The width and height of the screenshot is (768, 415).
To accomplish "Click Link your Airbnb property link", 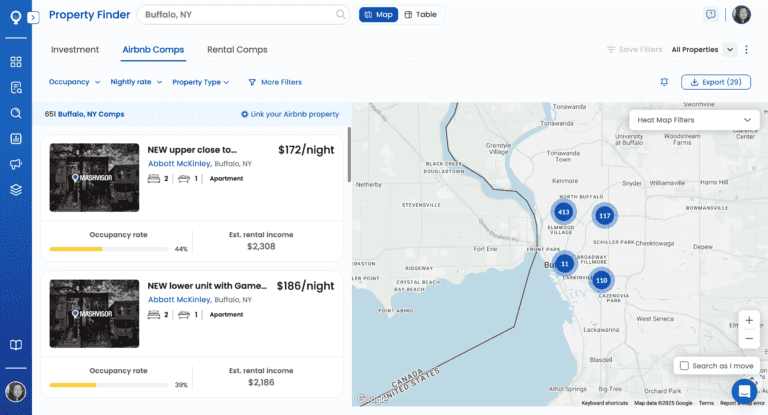I will click(x=290, y=114).
